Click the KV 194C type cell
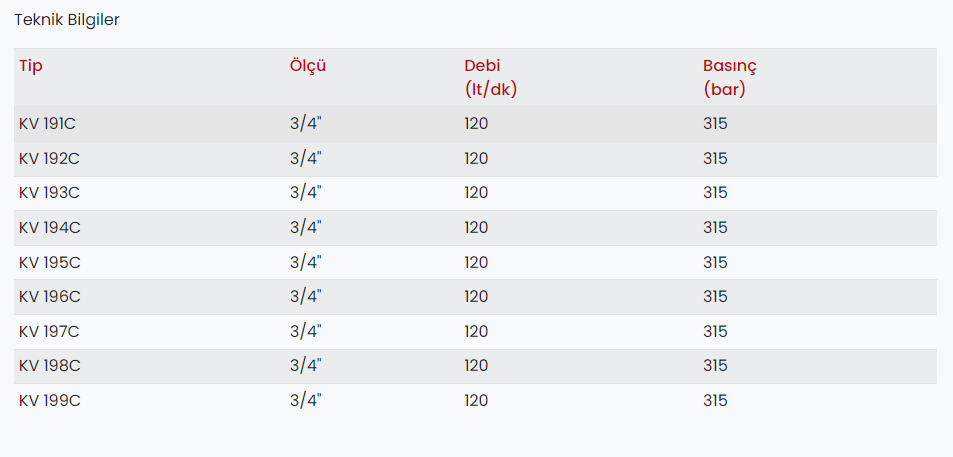This screenshot has height=457, width=953. [50, 227]
